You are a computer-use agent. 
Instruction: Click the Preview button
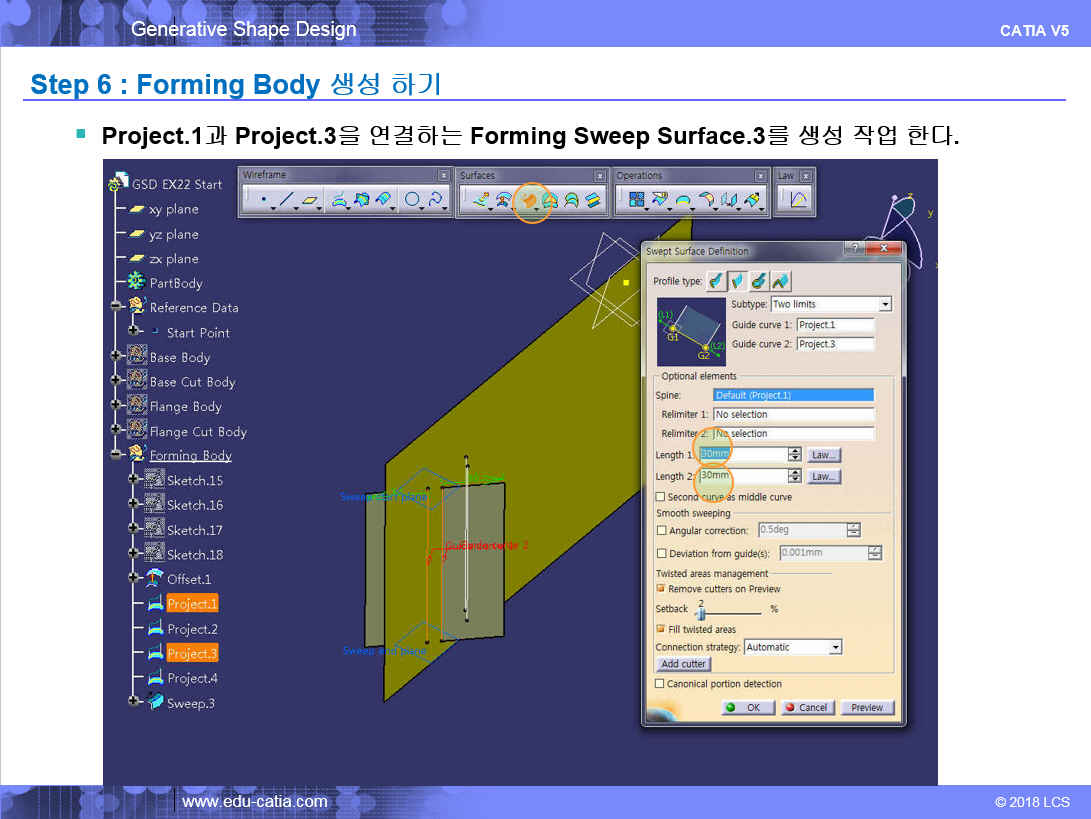(866, 707)
